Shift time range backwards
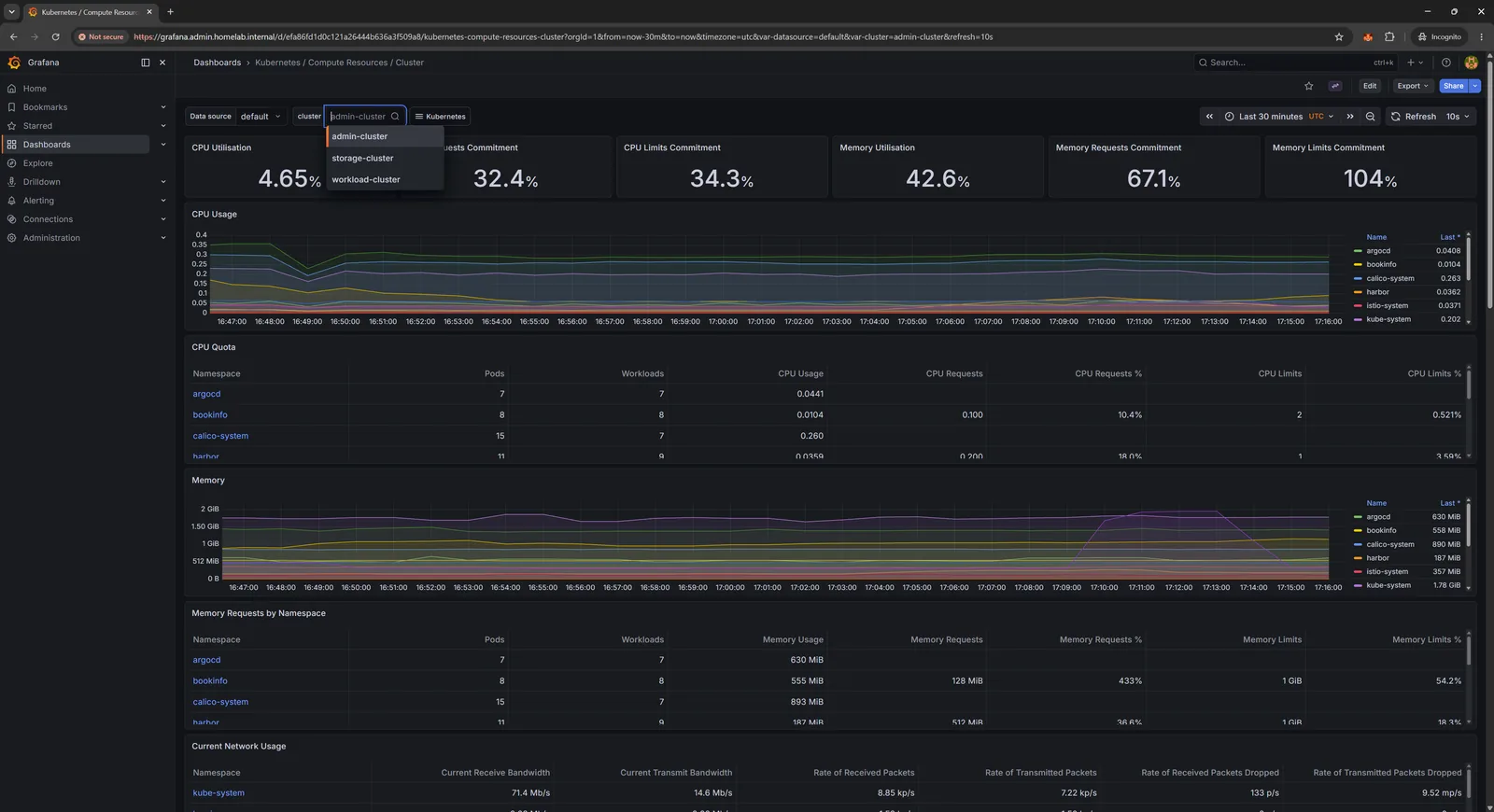This screenshot has width=1494, height=812. pyautogui.click(x=1209, y=117)
